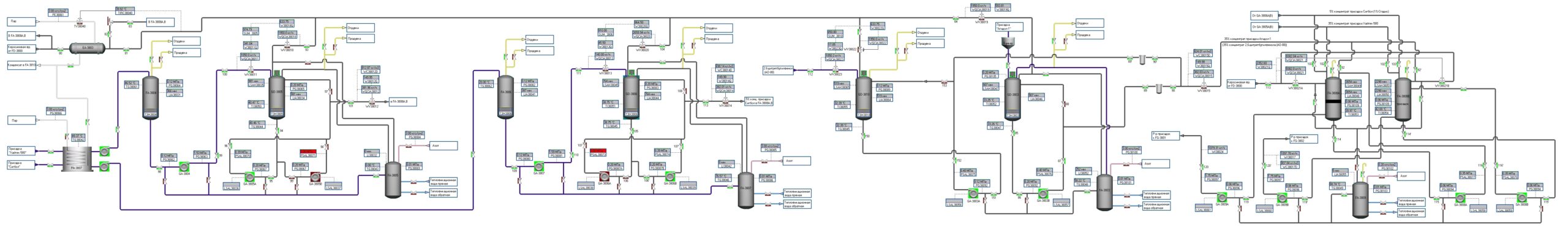
Task: Select pump GA-3803A symbol
Action: (973, 193)
